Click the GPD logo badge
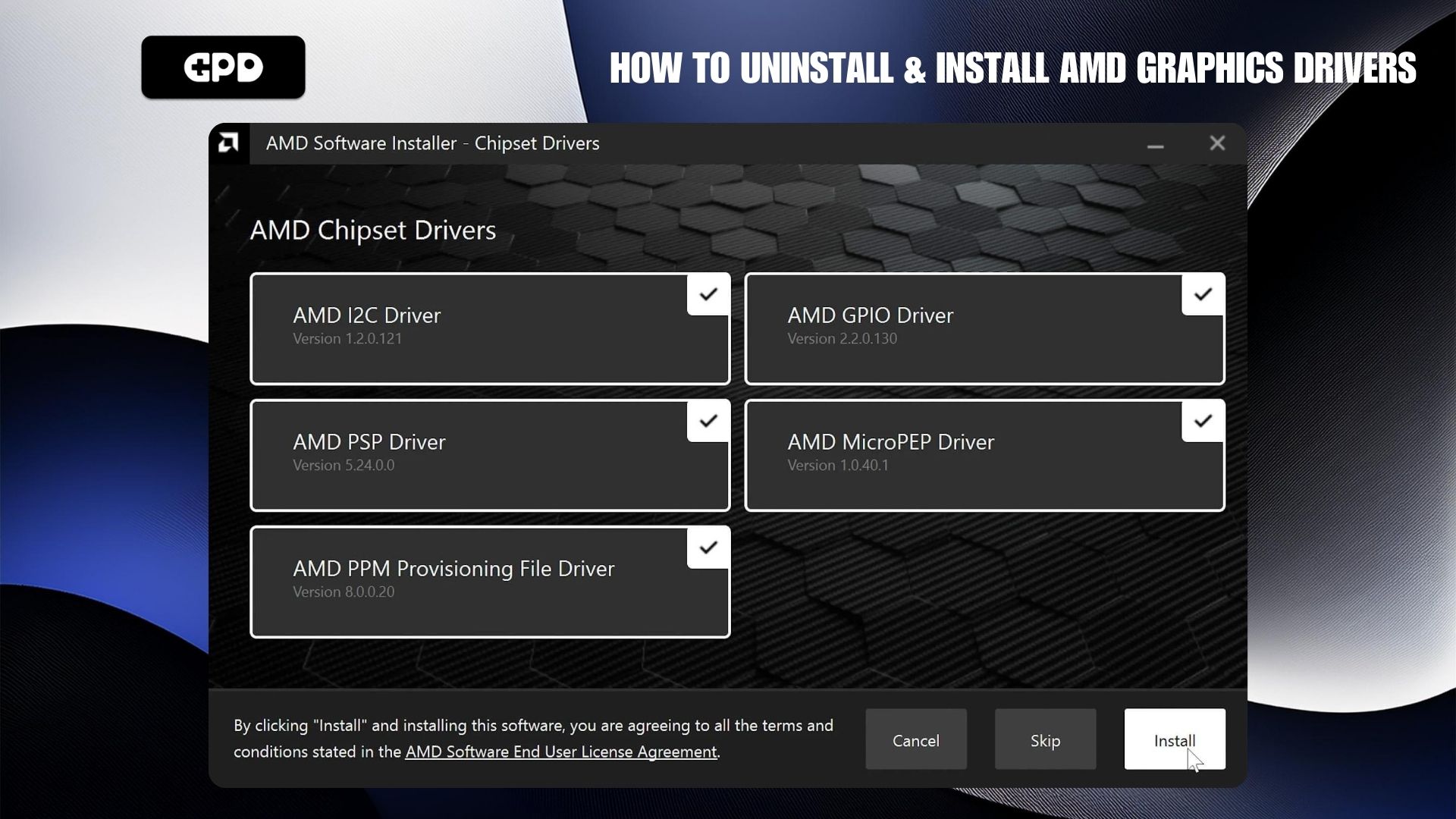The image size is (1456, 819). pyautogui.click(x=223, y=67)
